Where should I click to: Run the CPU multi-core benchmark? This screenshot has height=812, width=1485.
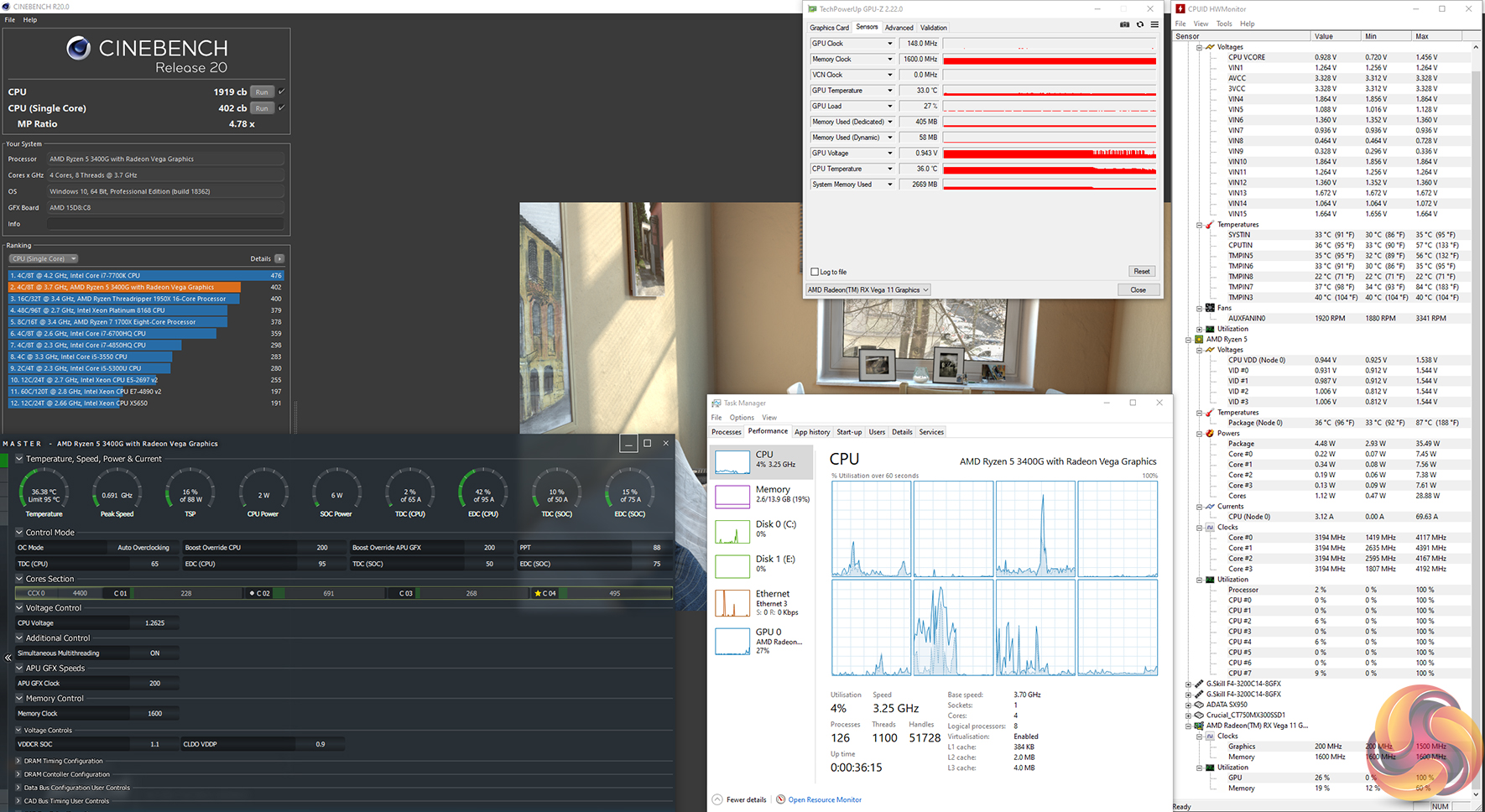coord(262,92)
